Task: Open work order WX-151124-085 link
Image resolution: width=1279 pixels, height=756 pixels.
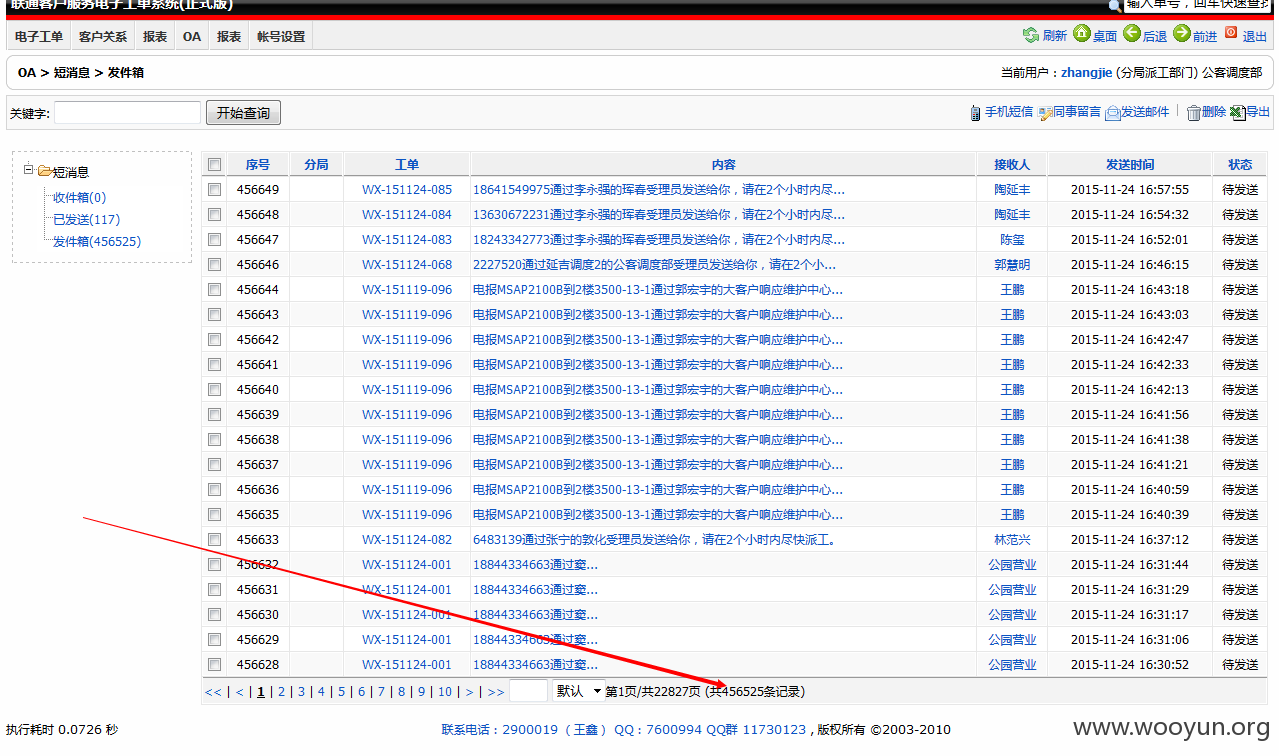Action: (407, 190)
